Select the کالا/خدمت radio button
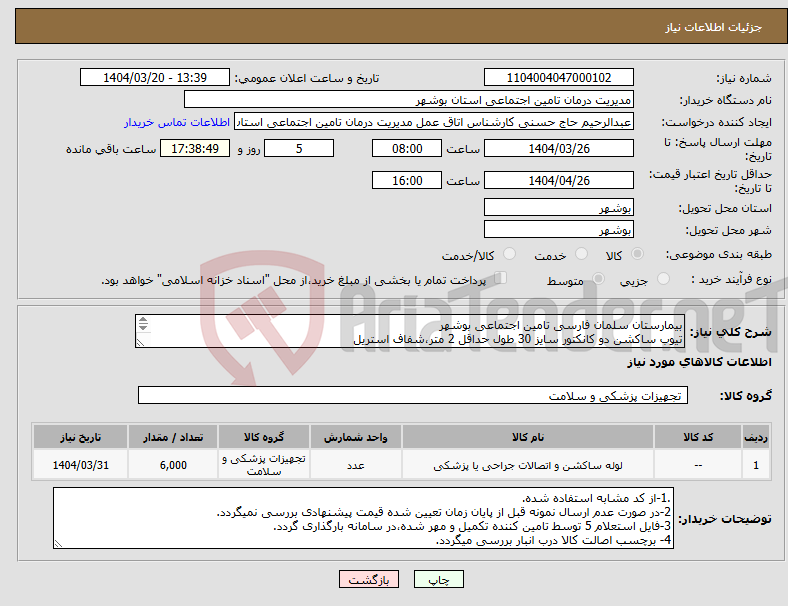The image size is (788, 606). 510,254
